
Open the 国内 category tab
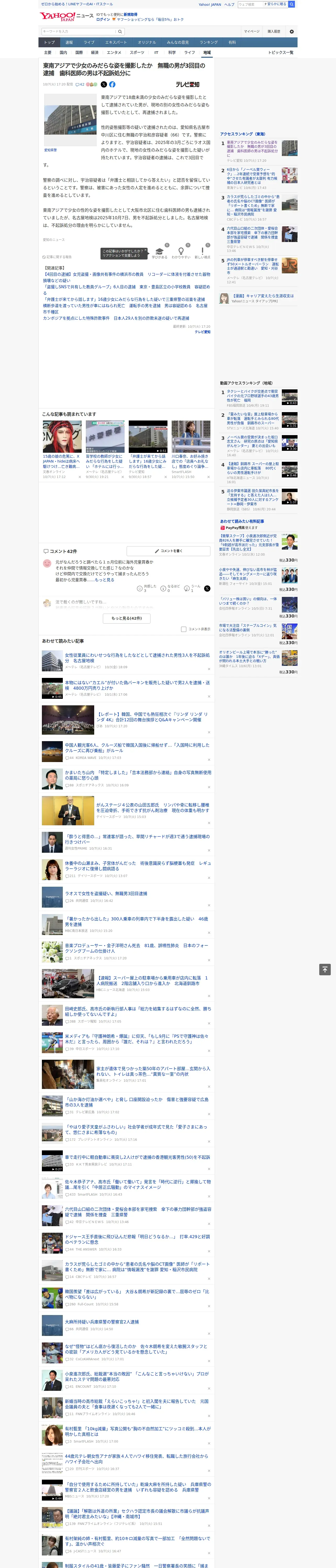[x=63, y=52]
